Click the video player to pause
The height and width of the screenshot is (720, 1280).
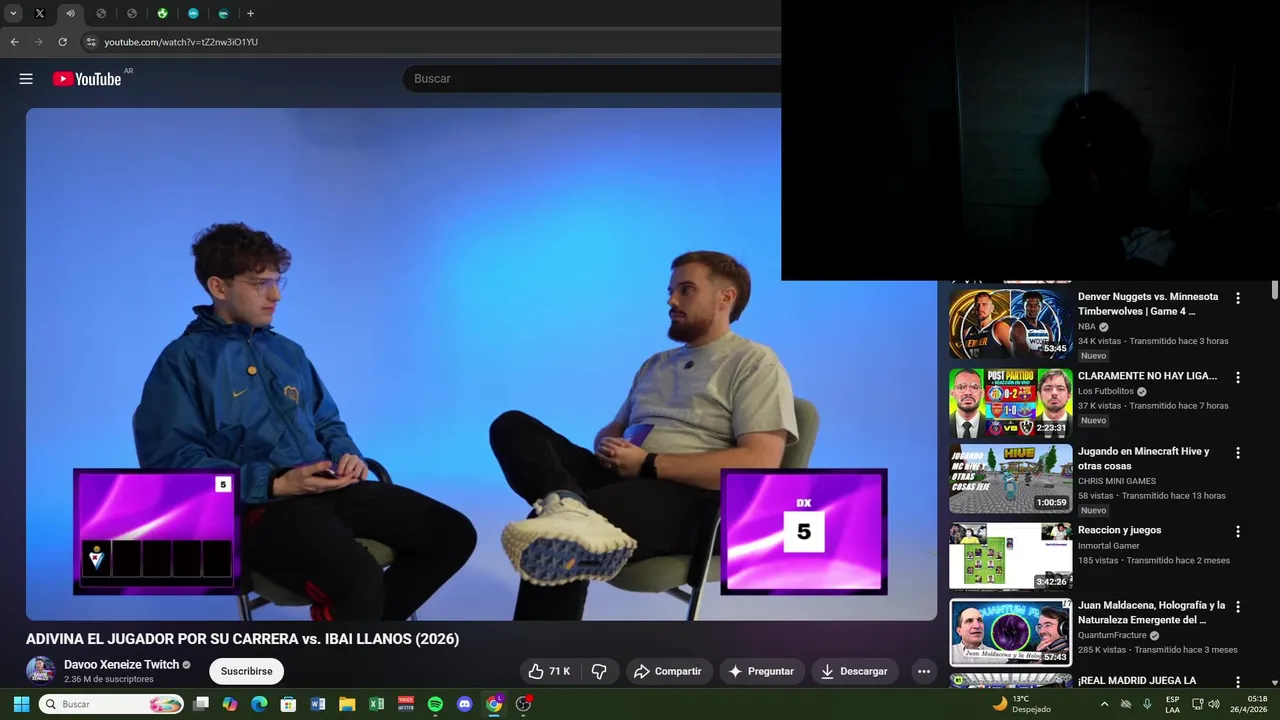[481, 364]
